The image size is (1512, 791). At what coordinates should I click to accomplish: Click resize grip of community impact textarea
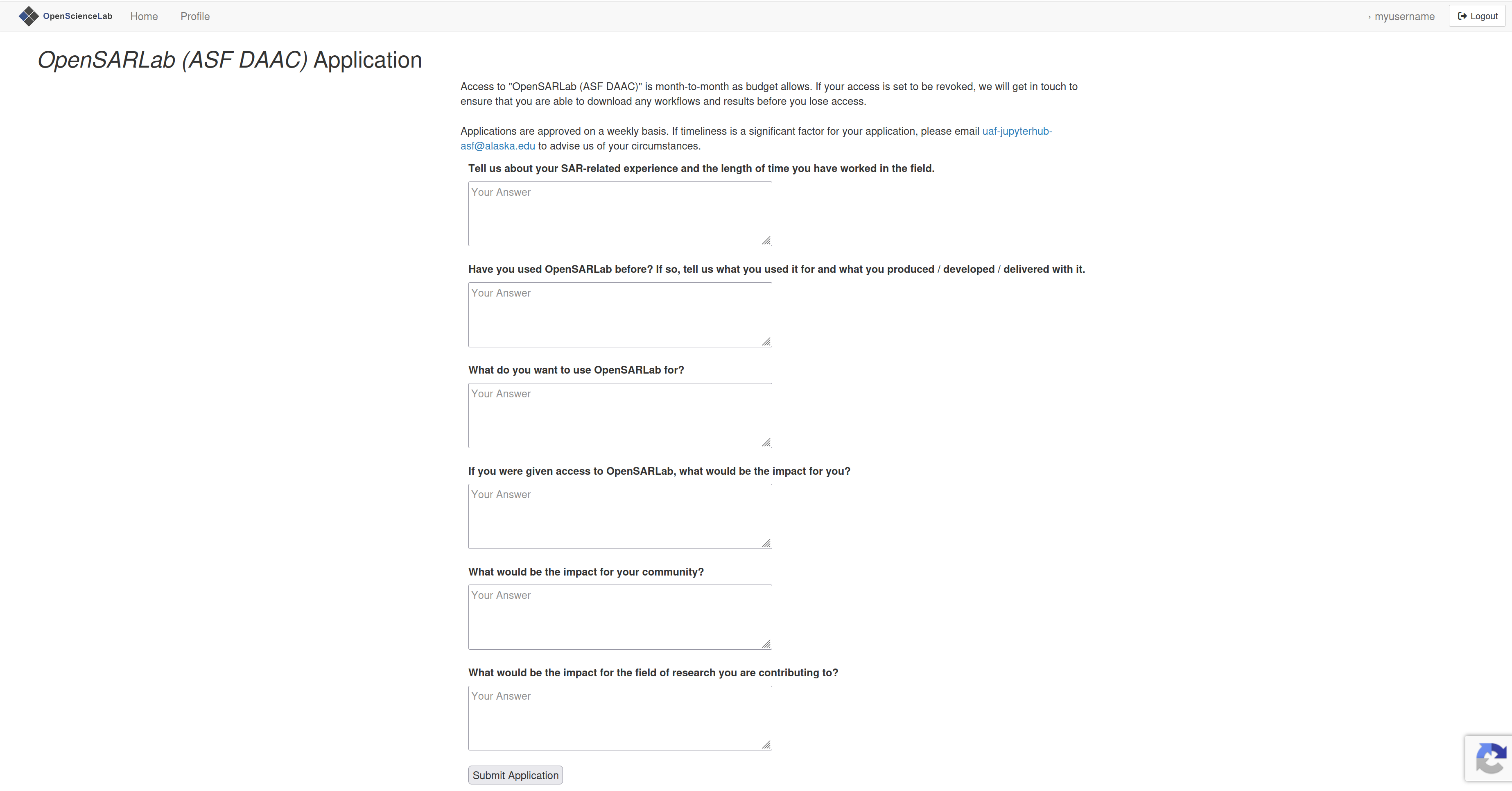pyautogui.click(x=766, y=644)
